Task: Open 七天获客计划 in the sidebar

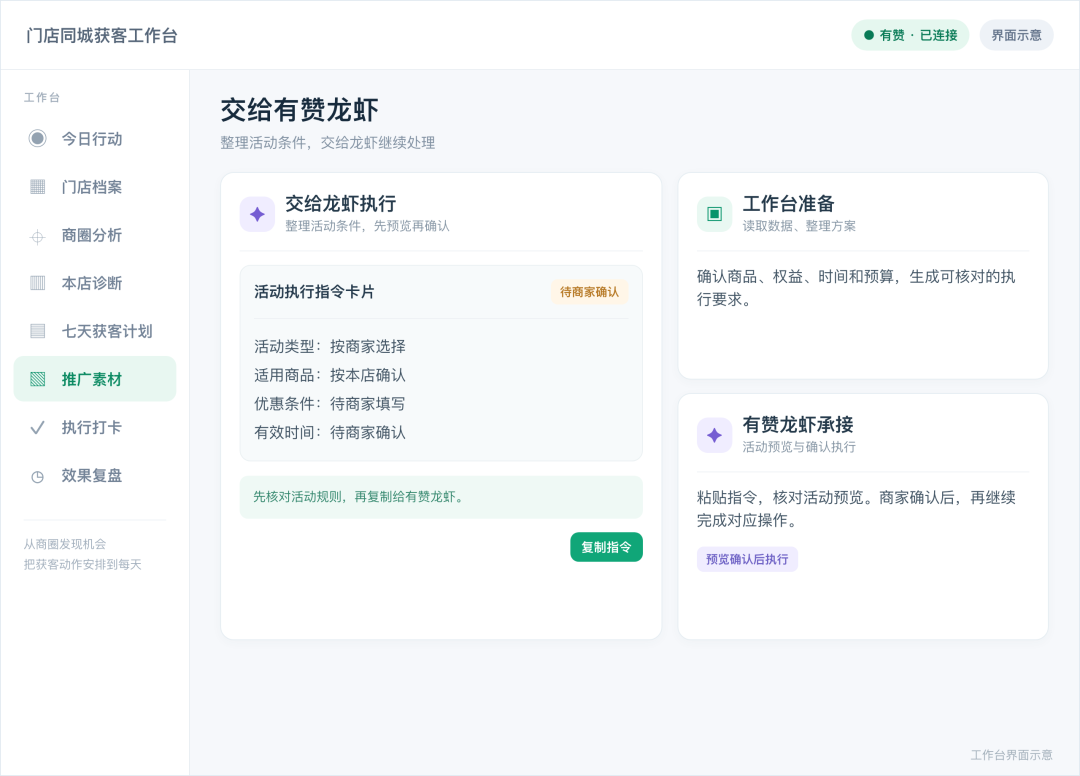Action: [x=95, y=331]
